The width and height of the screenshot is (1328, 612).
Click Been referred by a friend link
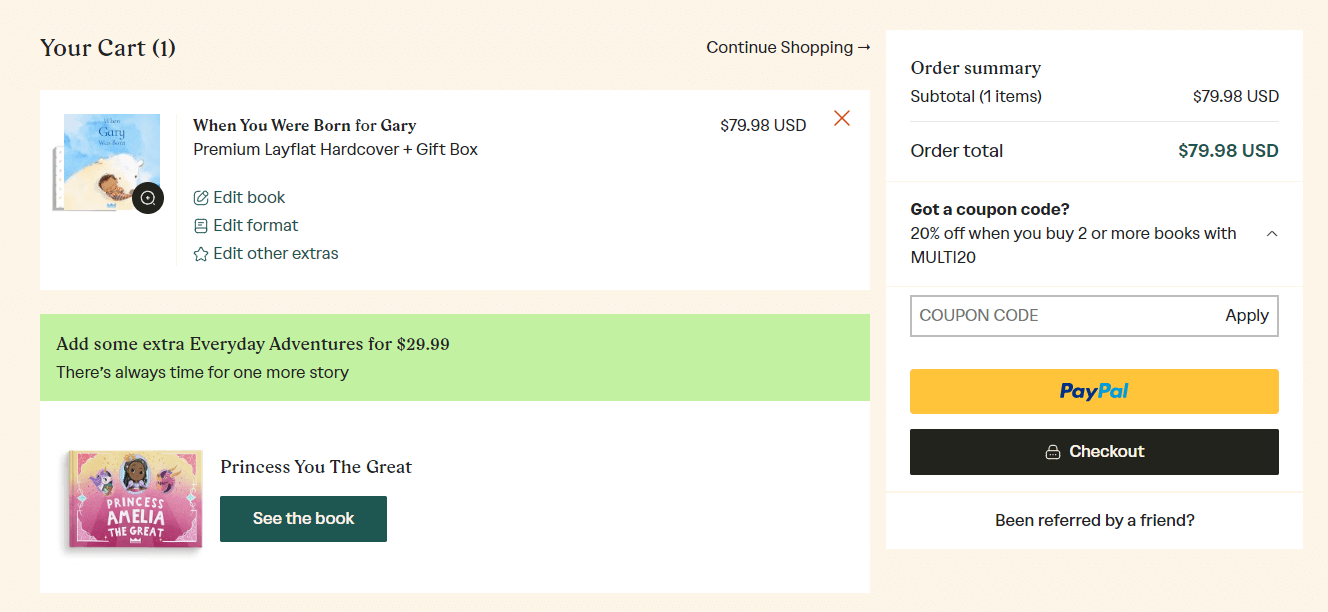tap(1094, 520)
